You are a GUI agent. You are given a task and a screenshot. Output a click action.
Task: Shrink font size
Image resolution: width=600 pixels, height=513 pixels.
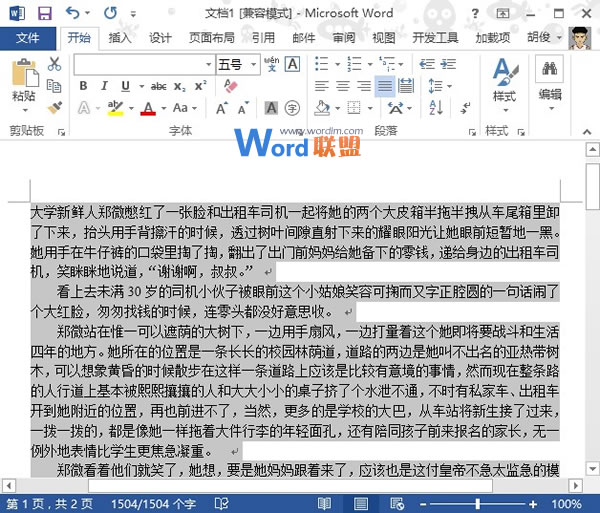point(243,109)
